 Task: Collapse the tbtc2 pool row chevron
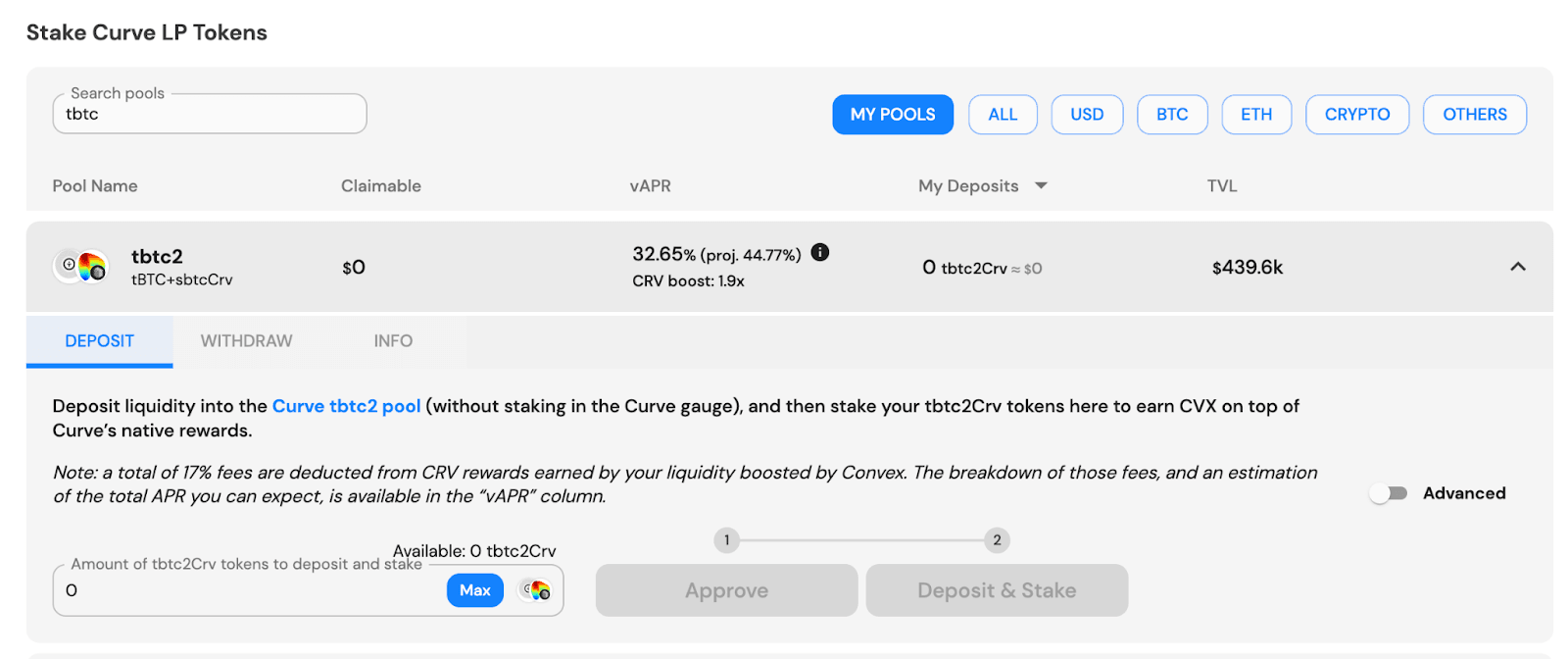tap(1518, 267)
